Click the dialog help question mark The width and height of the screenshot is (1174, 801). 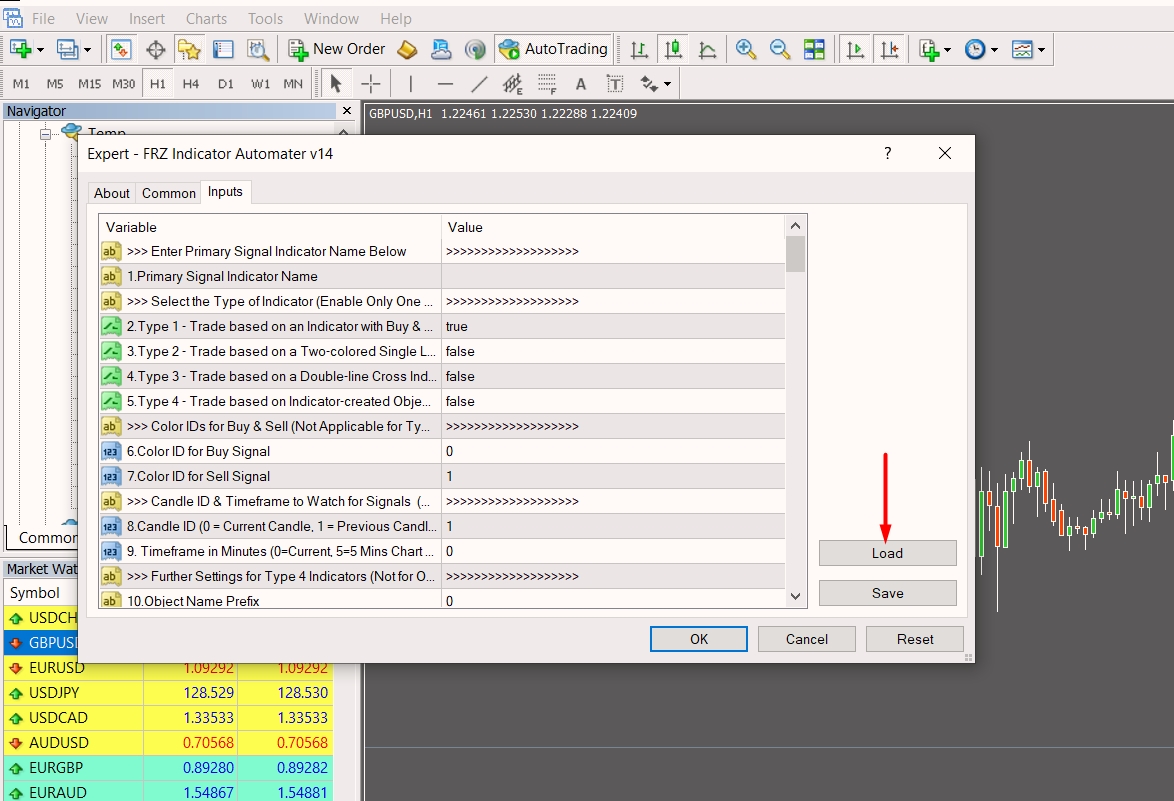click(x=887, y=153)
